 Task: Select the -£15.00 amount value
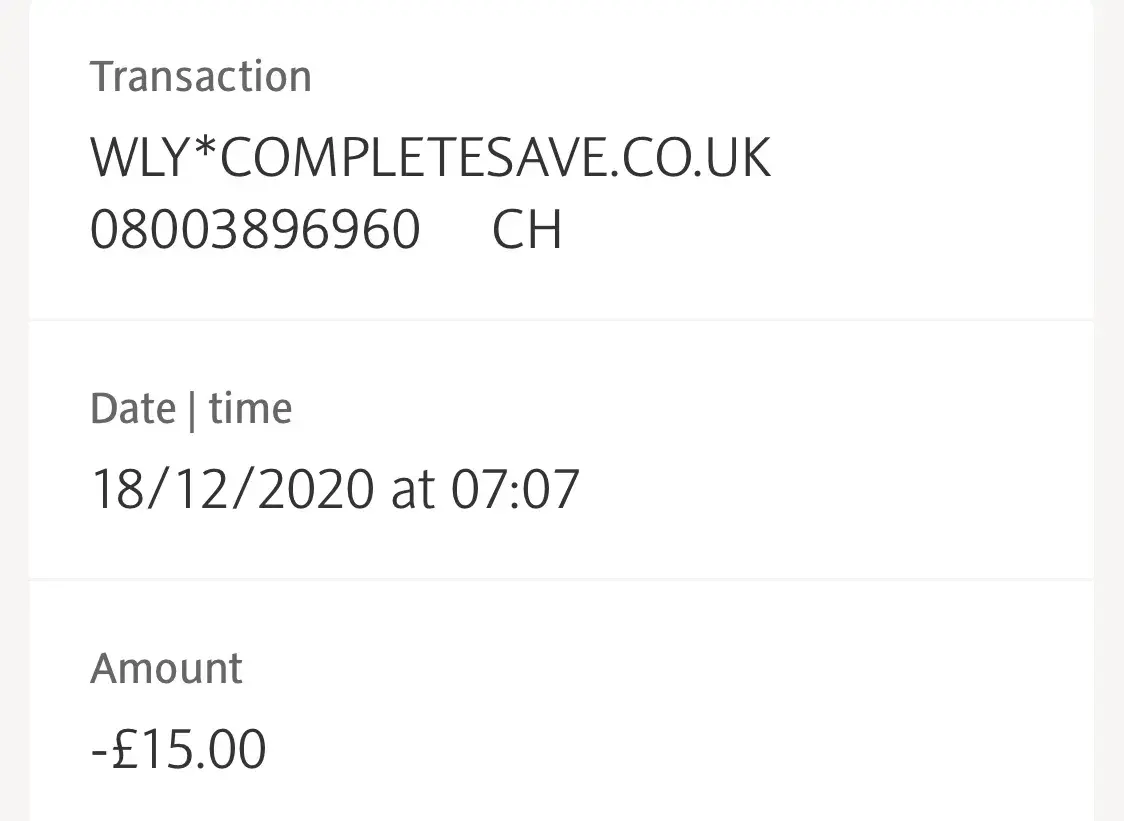click(178, 749)
